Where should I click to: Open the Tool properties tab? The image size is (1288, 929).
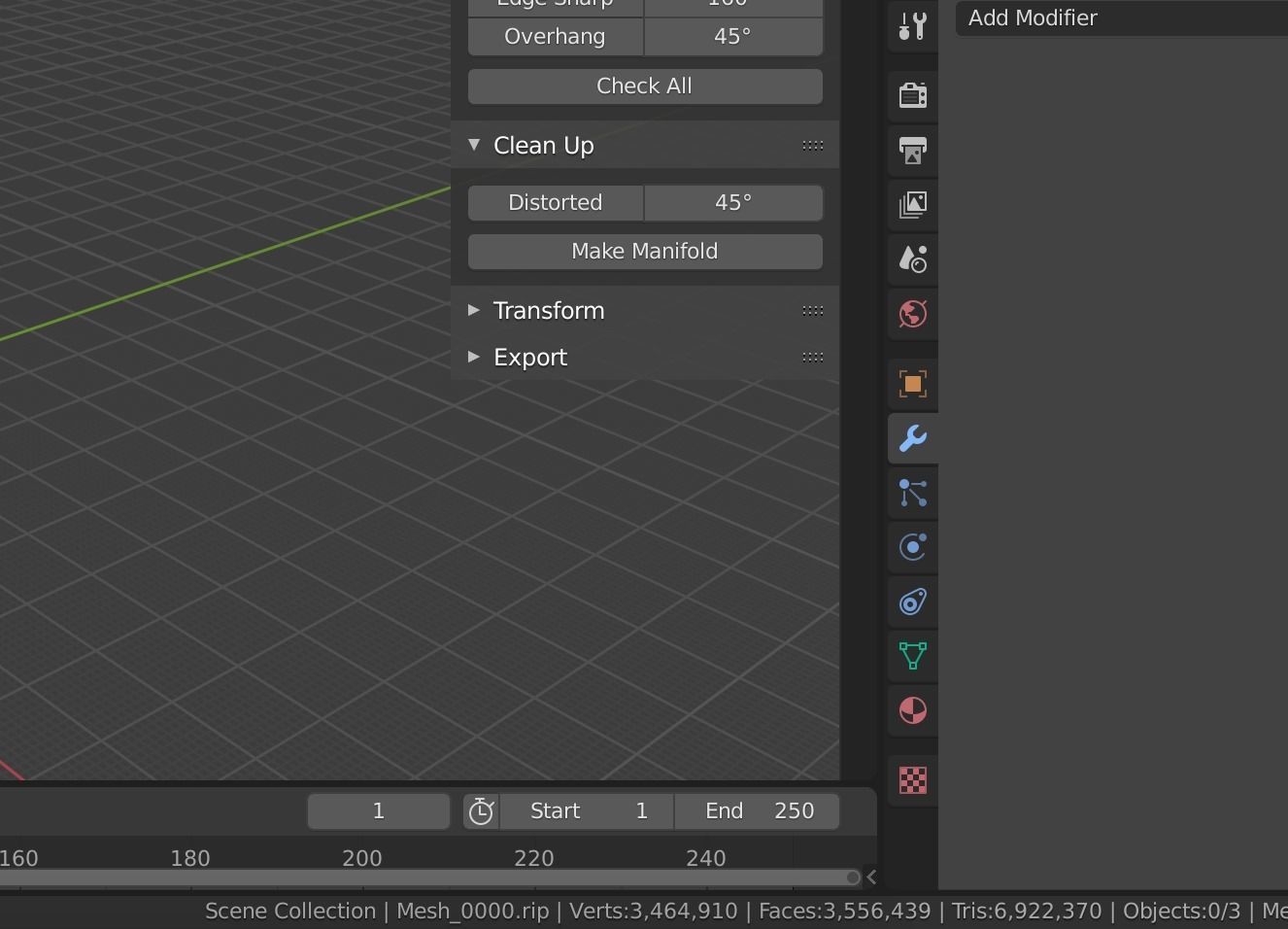[x=912, y=25]
